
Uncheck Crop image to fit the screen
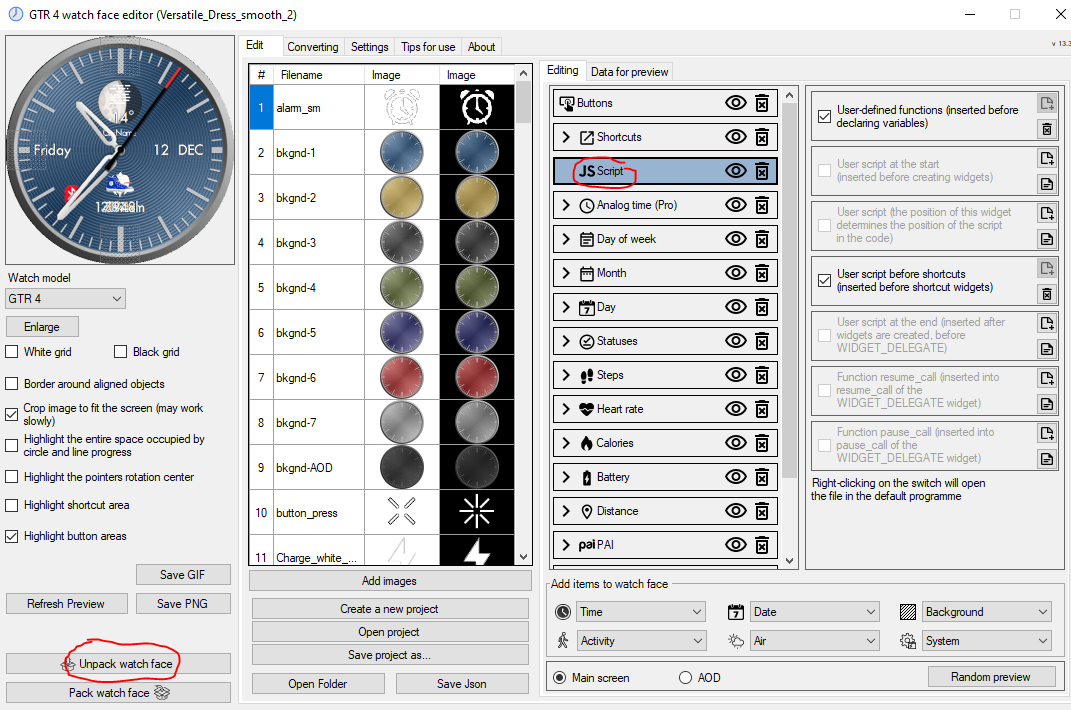[12, 415]
